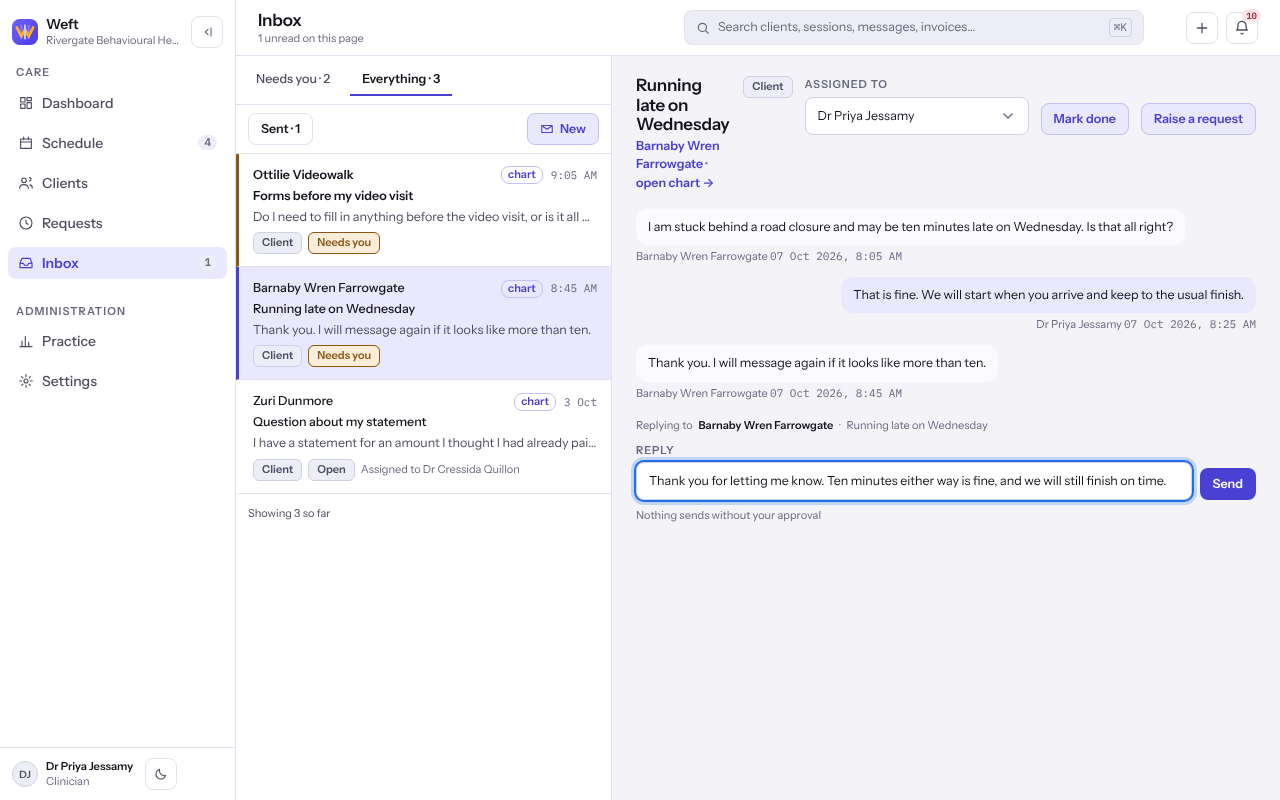Toggle the Sent filter chip
The height and width of the screenshot is (800, 1280).
(280, 129)
